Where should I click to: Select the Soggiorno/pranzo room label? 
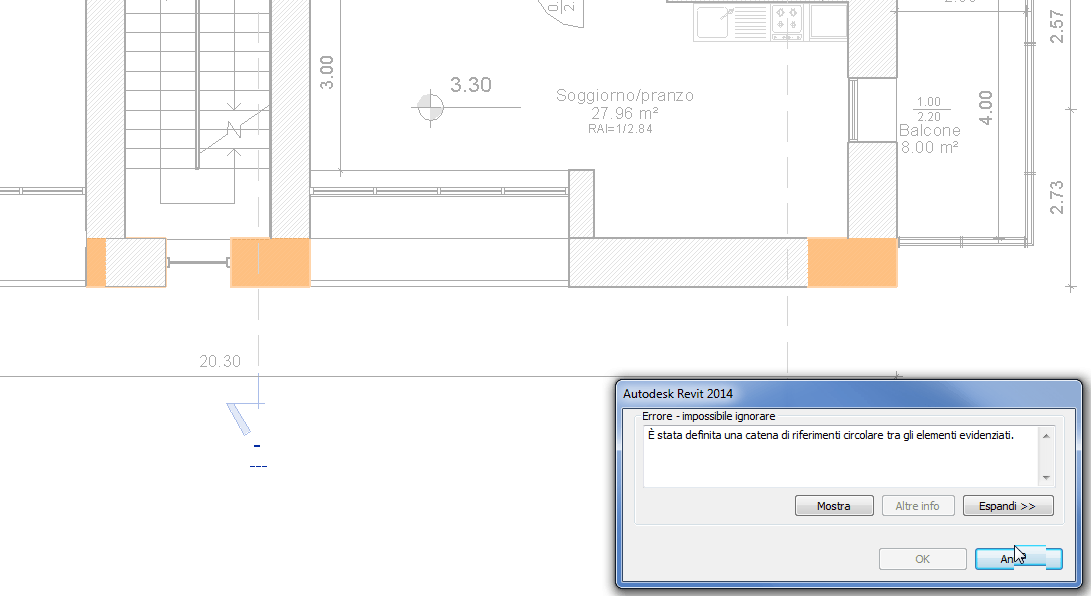click(625, 96)
